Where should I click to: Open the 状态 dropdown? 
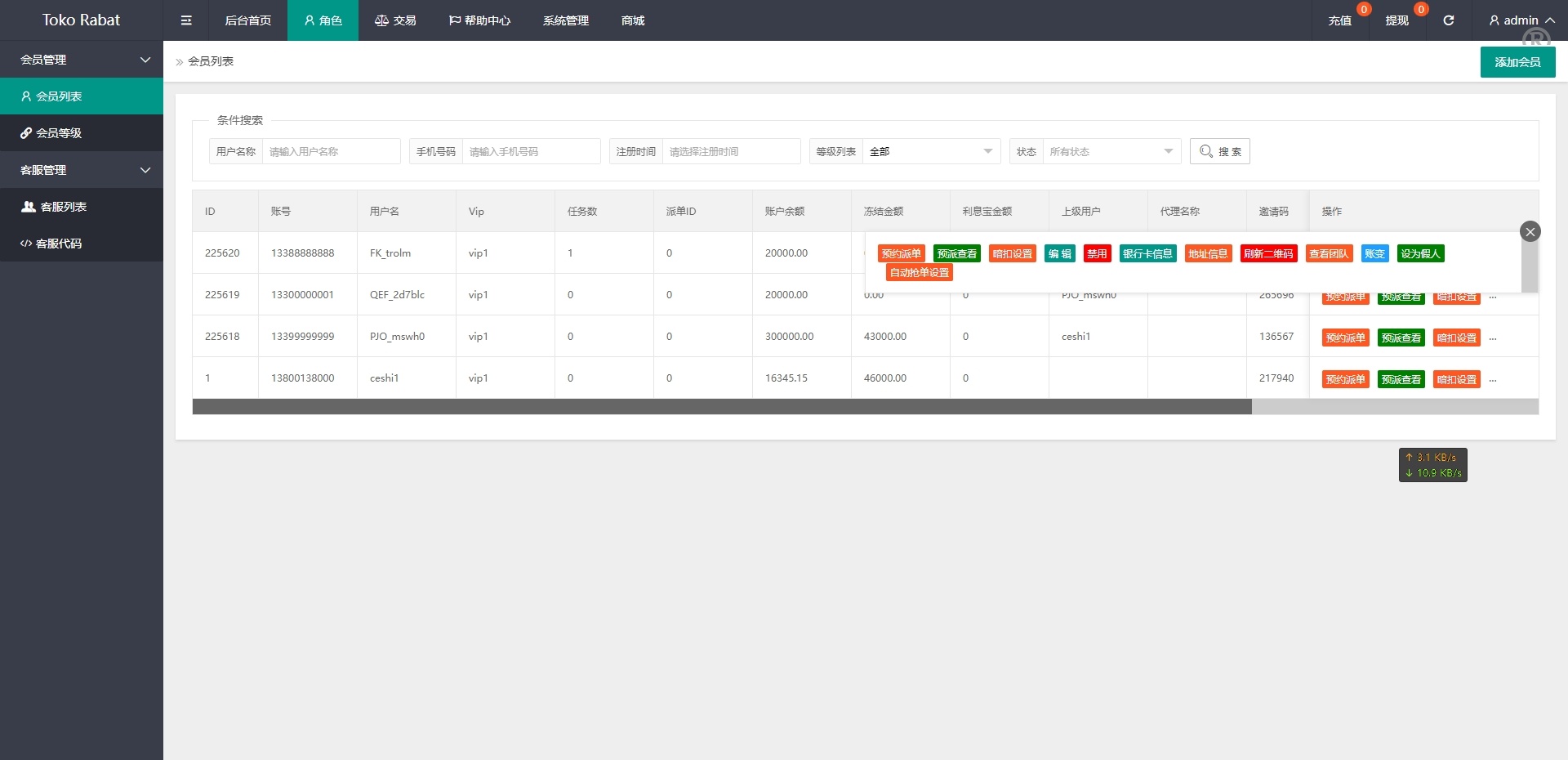click(1111, 151)
